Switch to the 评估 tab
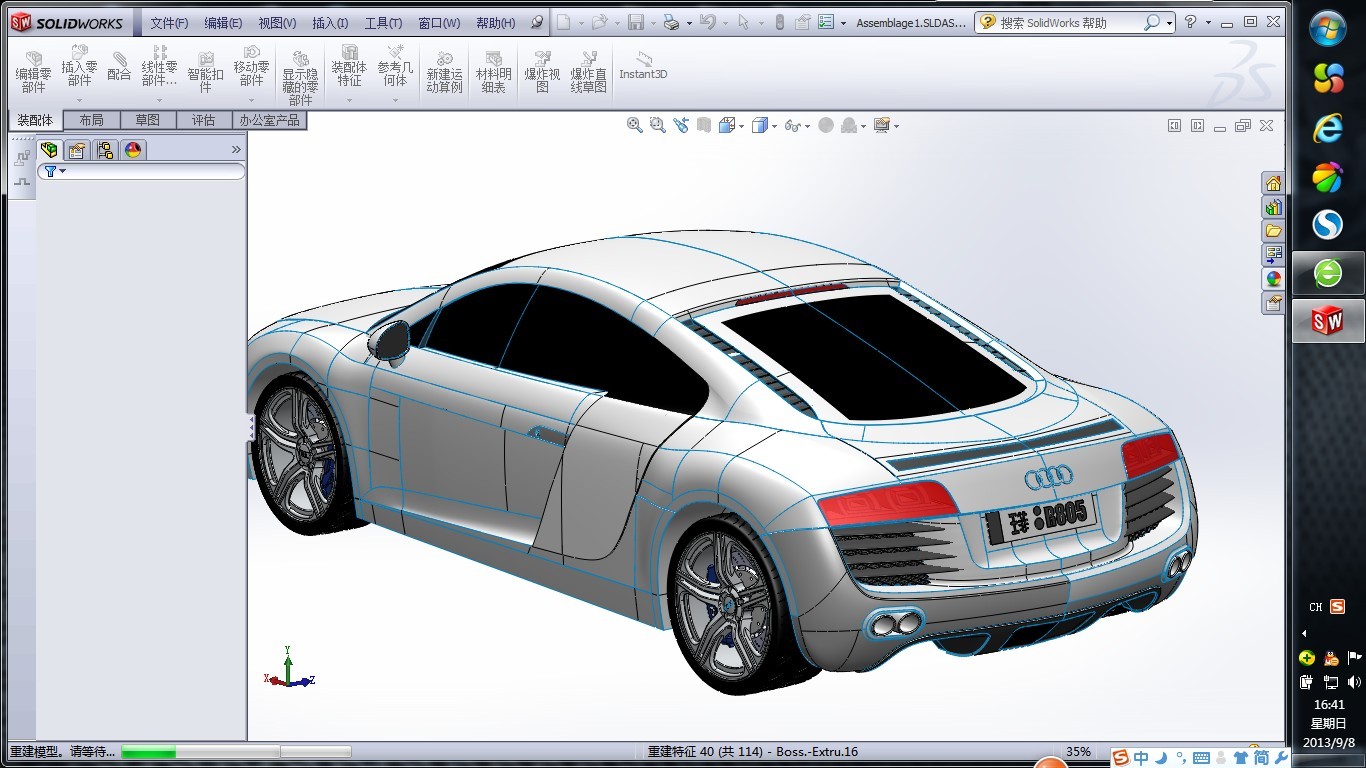 point(204,120)
